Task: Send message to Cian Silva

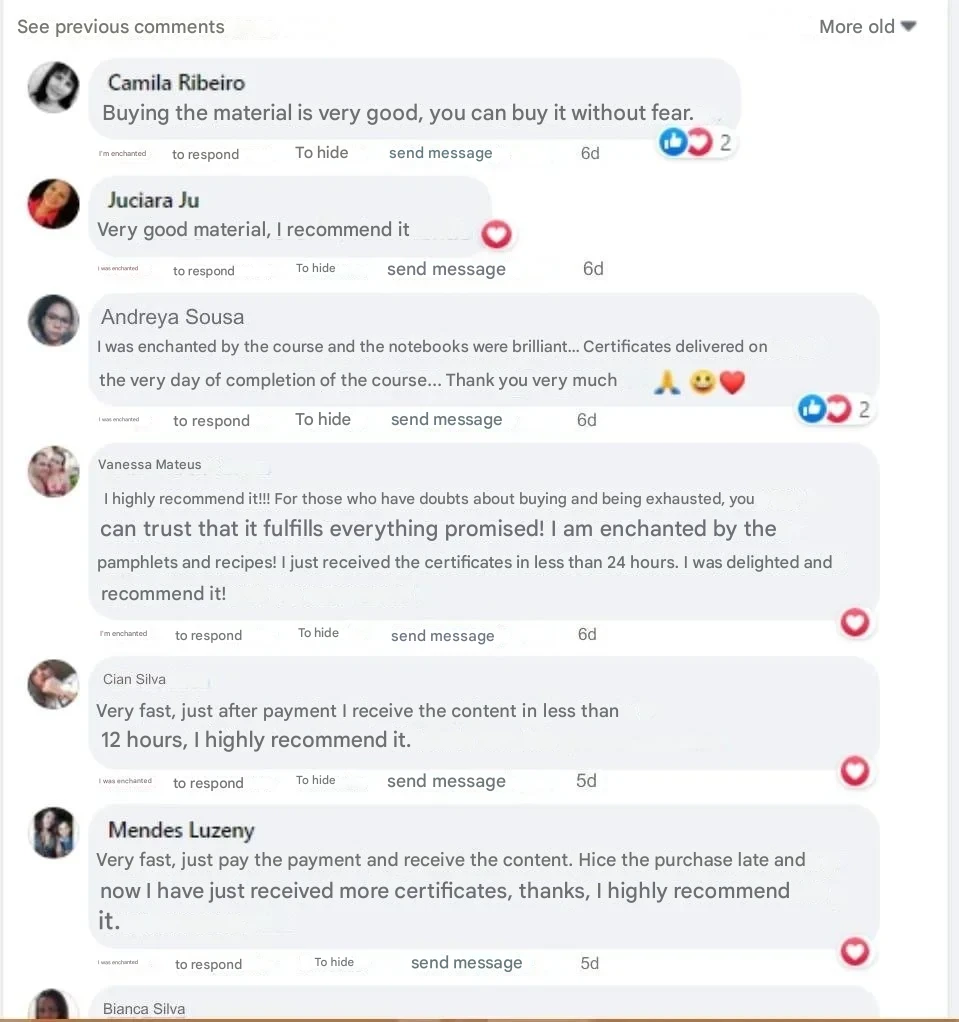Action: point(446,781)
